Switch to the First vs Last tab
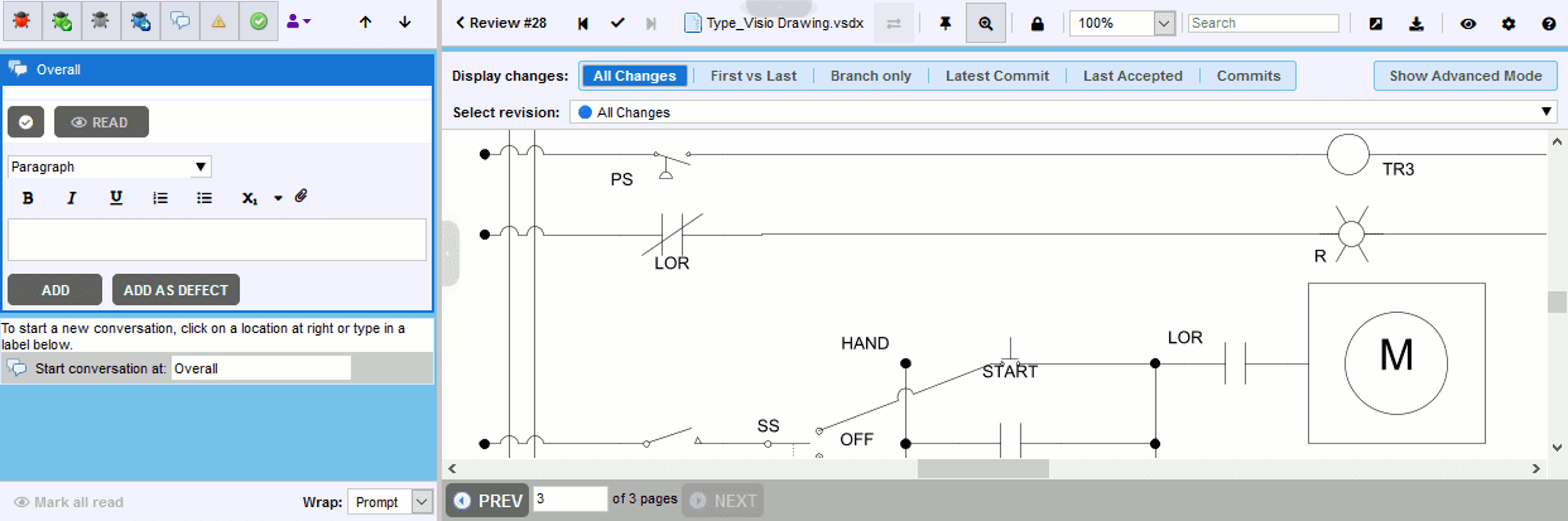The image size is (1568, 521). [x=753, y=76]
